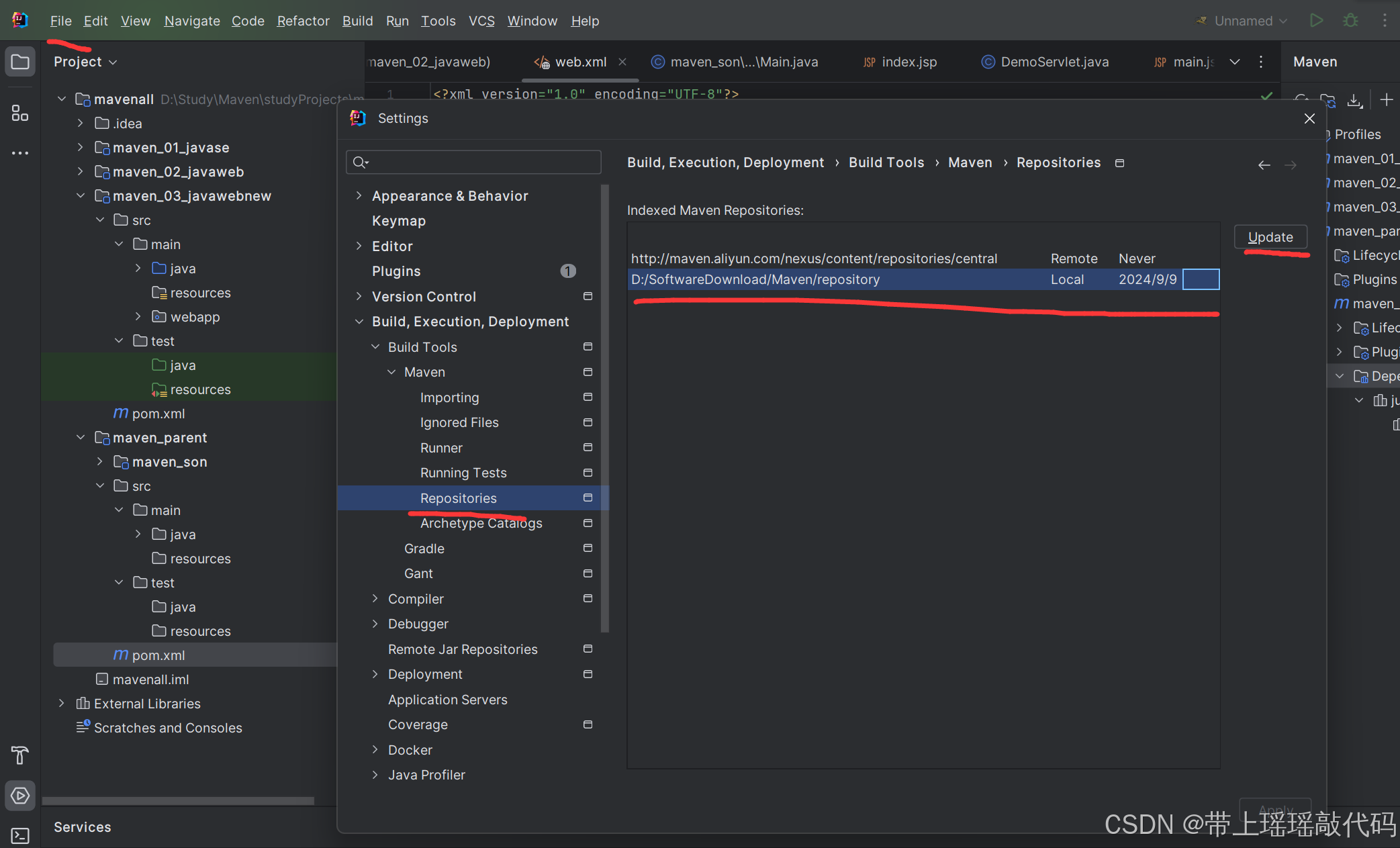
Task: Click the Build hammer icon in sidebar
Action: tap(20, 755)
